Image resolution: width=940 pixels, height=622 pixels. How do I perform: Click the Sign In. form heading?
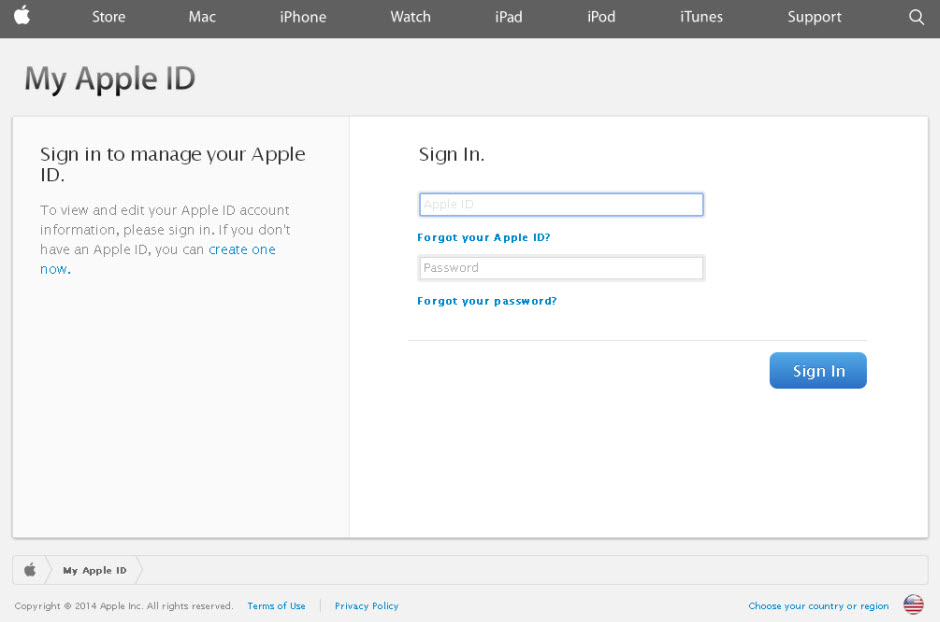[451, 155]
